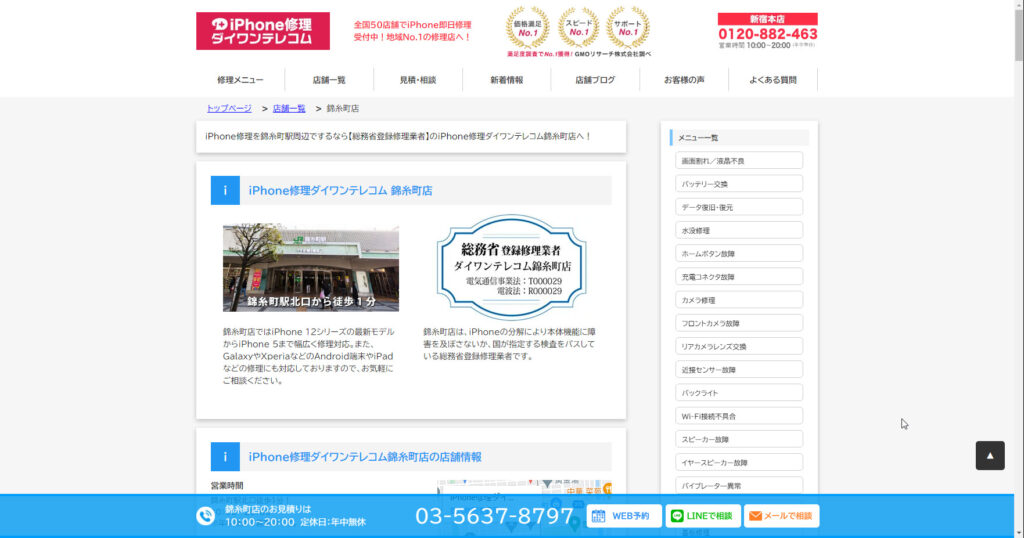
Task: Select 水没修理 in the side menu
Action: click(739, 230)
